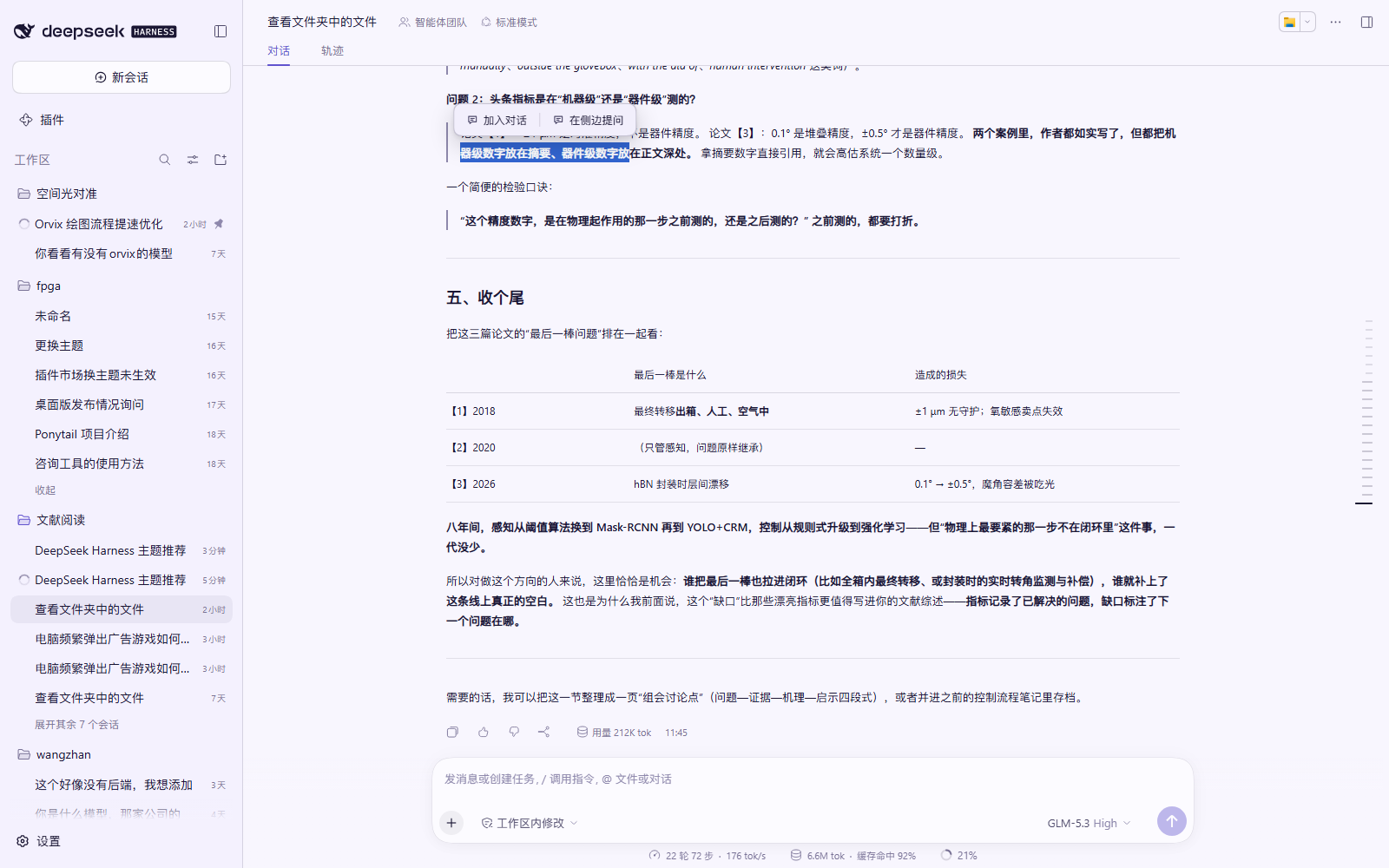Viewport: 1389px width, 868px height.
Task: Collapse the left sidebar panel icon
Action: tap(221, 31)
